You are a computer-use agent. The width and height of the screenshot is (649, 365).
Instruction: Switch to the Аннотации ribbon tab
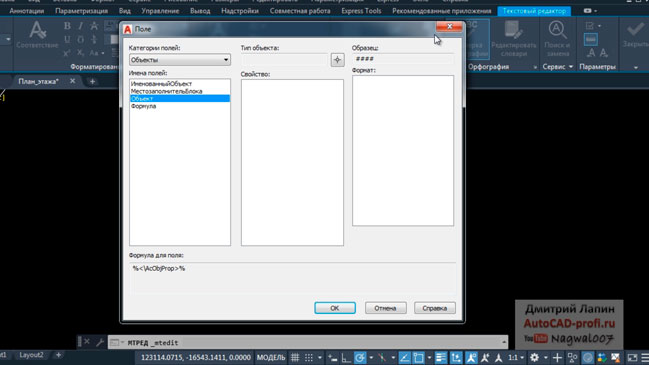26,11
